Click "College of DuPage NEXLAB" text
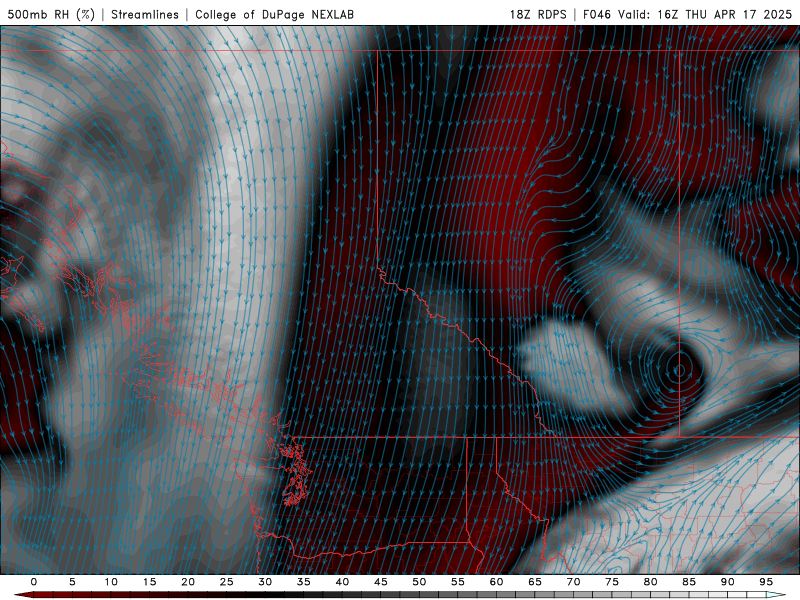 pos(274,14)
